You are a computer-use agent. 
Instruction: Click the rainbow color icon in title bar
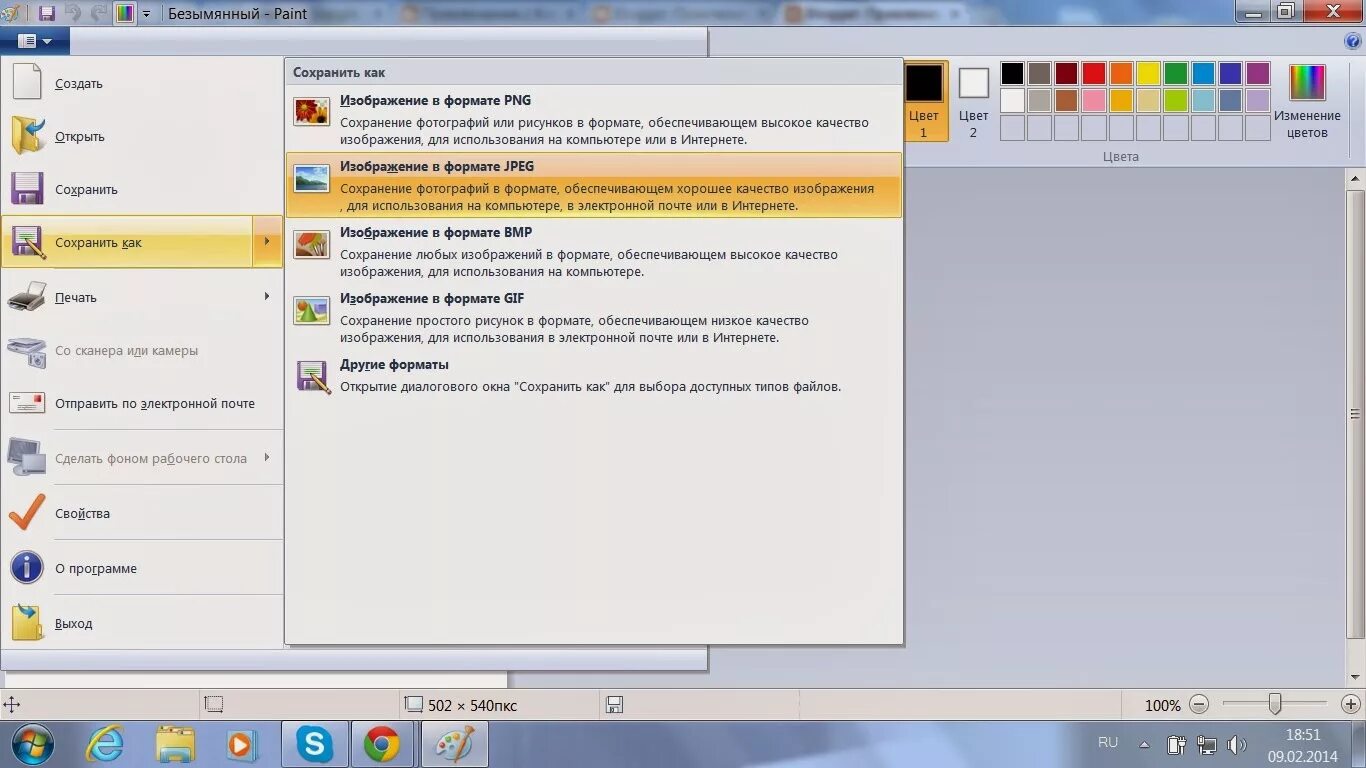pos(125,14)
